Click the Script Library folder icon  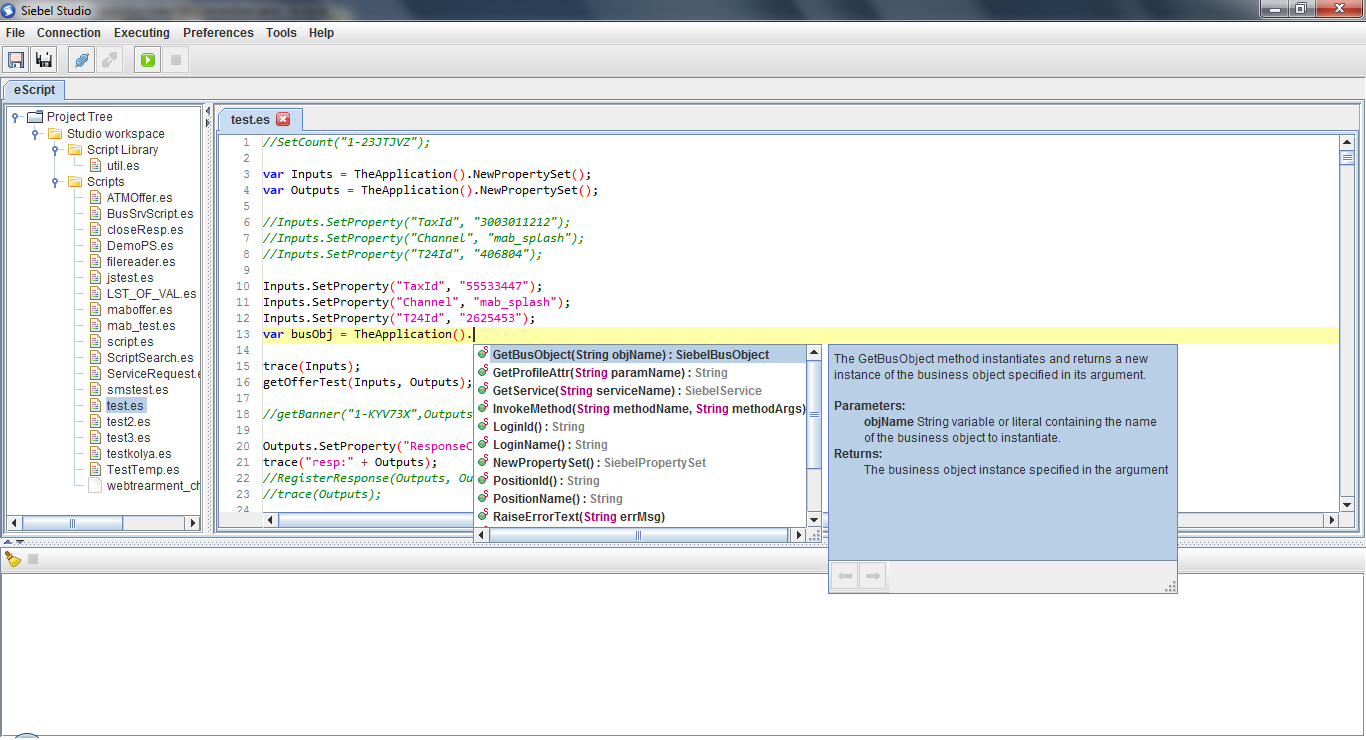click(x=75, y=149)
